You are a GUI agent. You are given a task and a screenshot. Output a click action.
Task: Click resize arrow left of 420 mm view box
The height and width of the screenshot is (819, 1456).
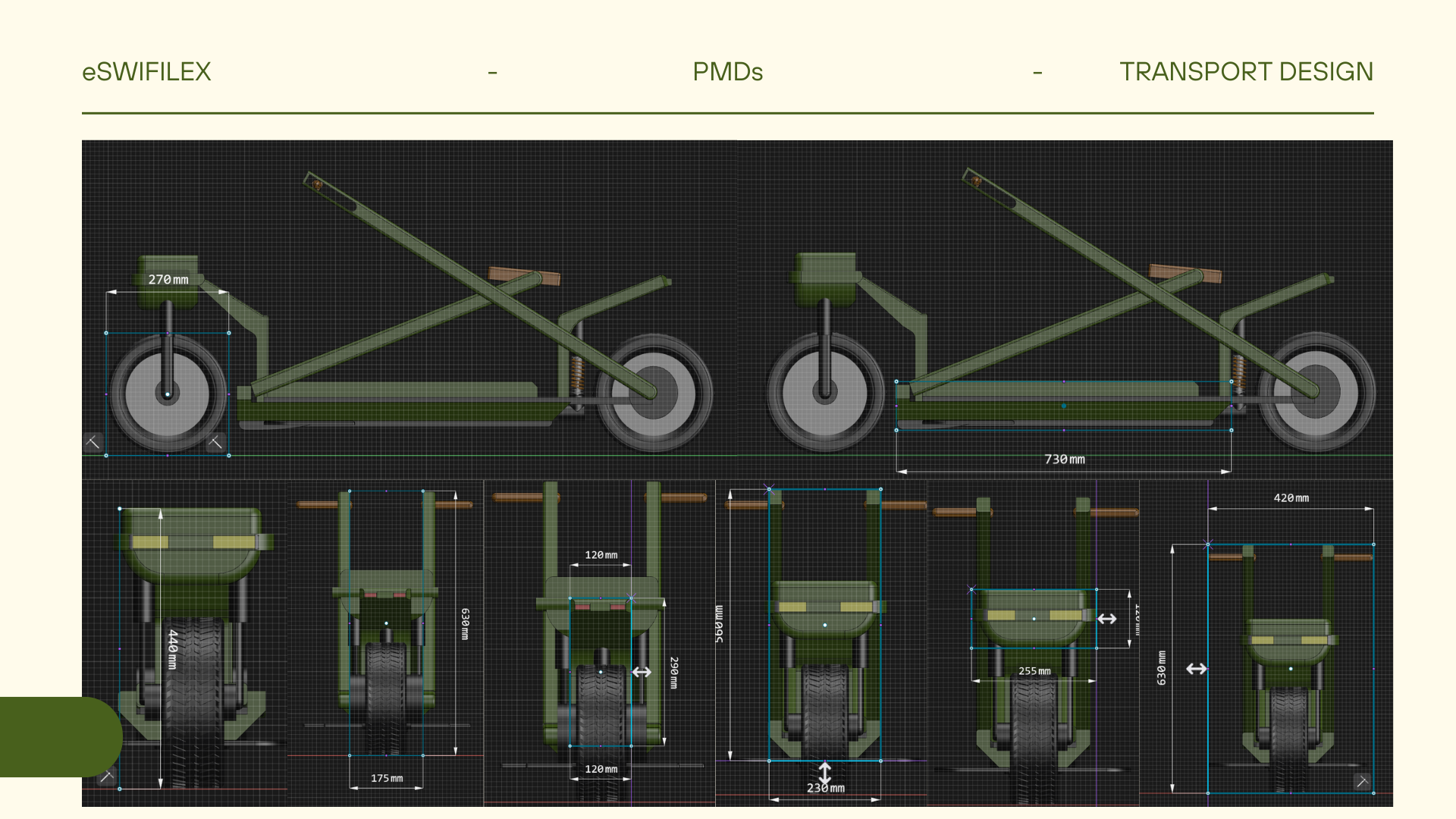[1196, 669]
